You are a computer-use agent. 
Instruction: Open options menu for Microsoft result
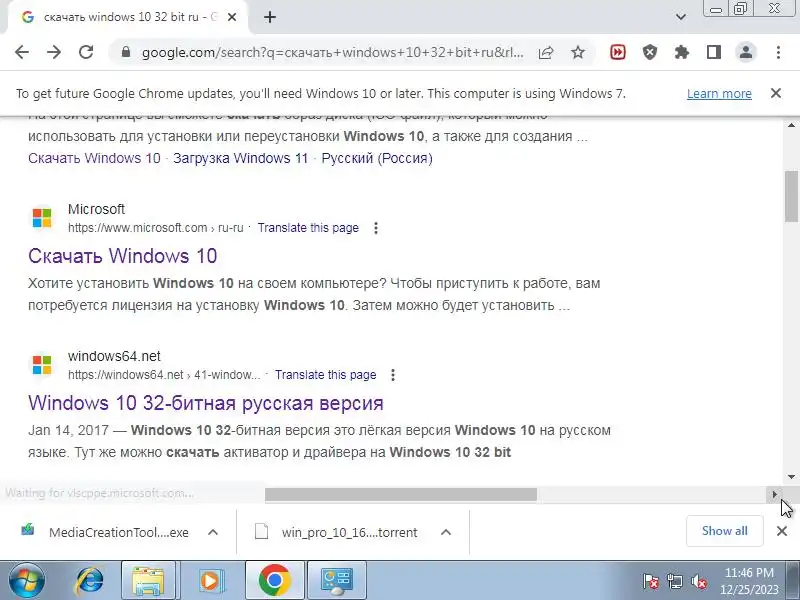(376, 228)
